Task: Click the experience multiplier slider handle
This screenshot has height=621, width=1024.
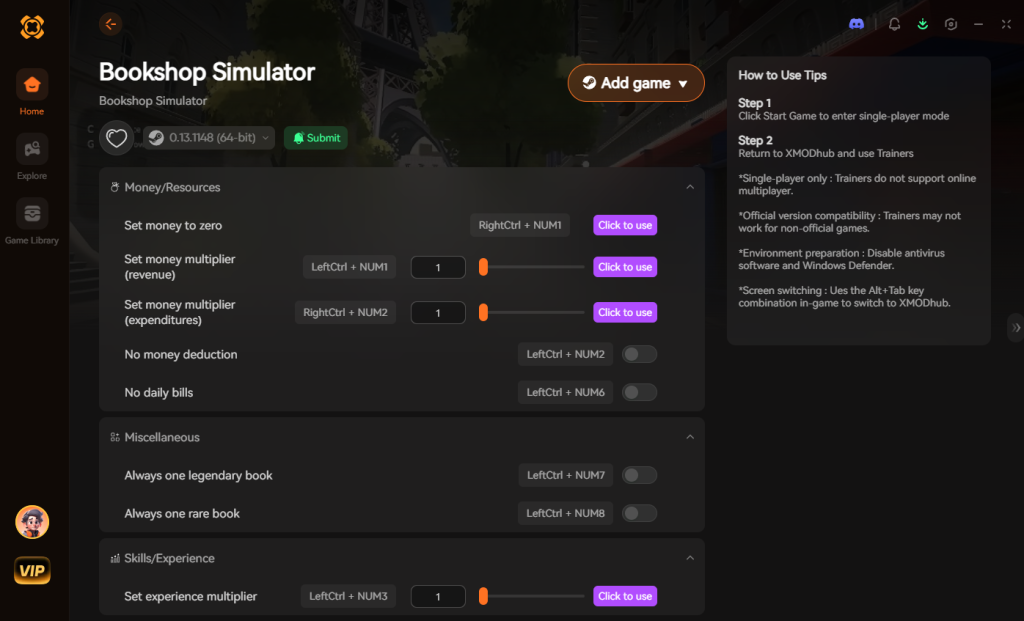Action: (483, 596)
